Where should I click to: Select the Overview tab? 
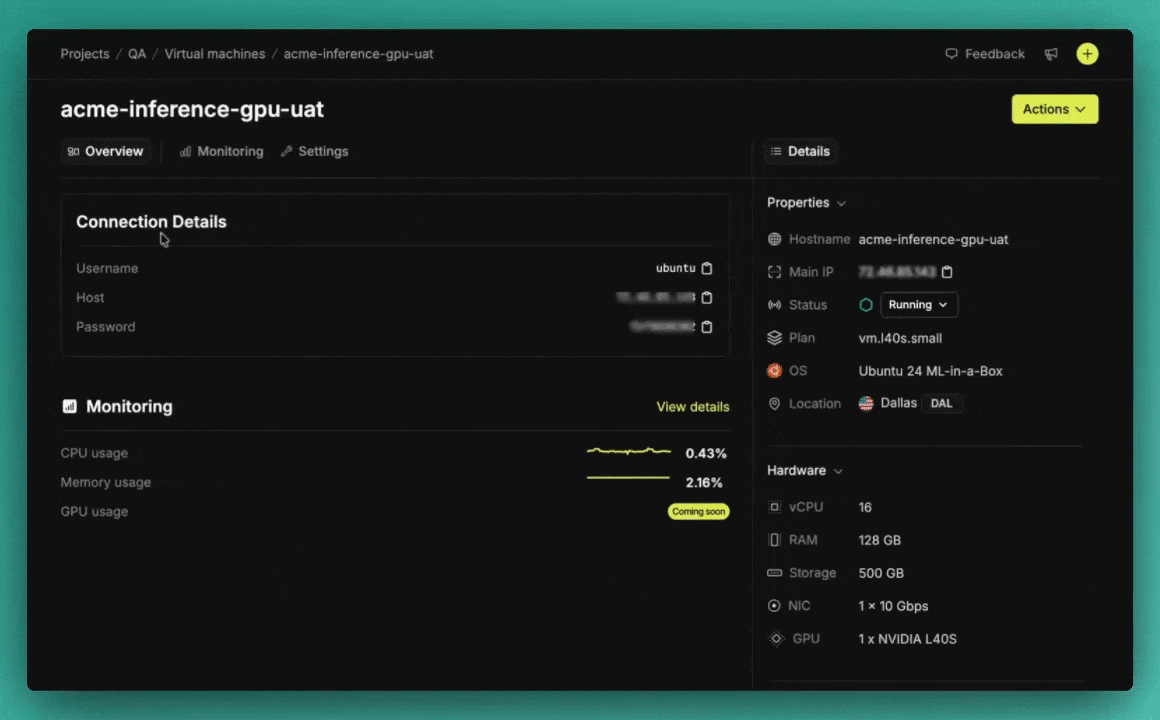click(x=106, y=152)
